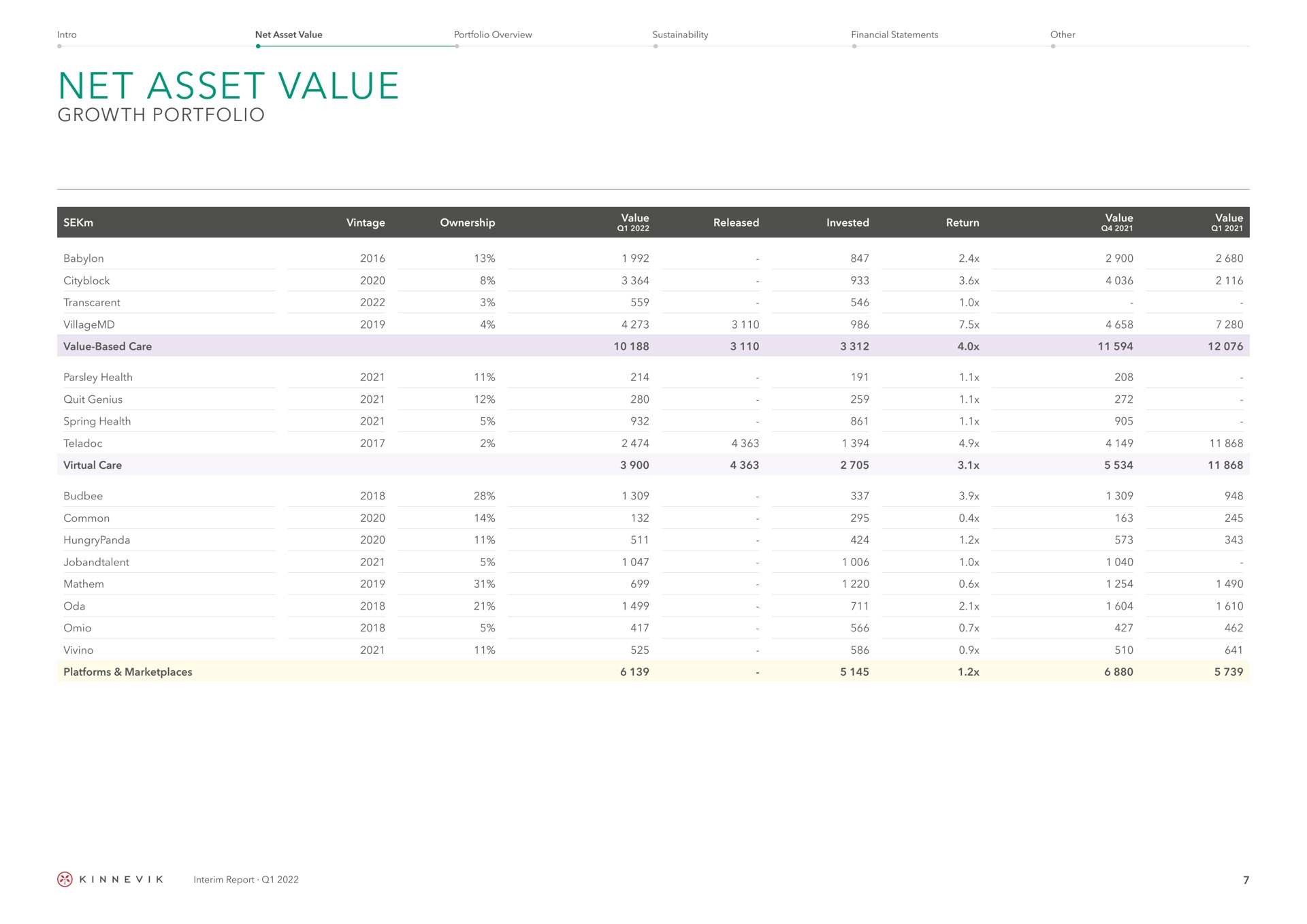This screenshot has height=924, width=1307.
Task: Select the Vivino row label
Action: tap(78, 650)
